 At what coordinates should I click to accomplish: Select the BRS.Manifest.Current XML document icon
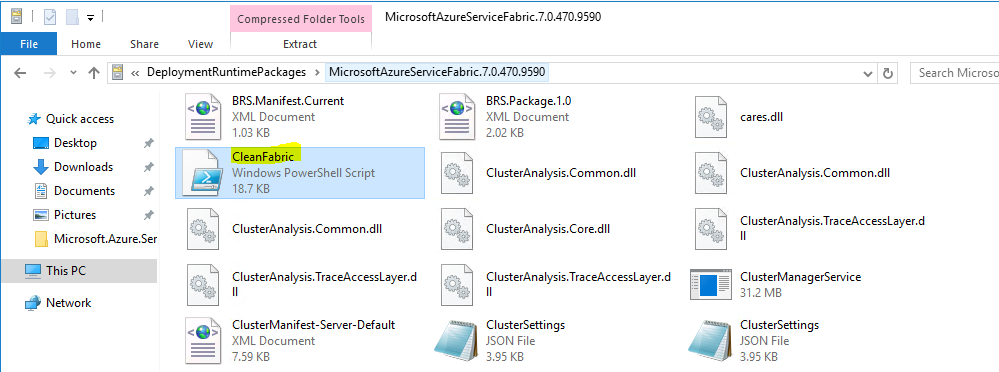[203, 117]
